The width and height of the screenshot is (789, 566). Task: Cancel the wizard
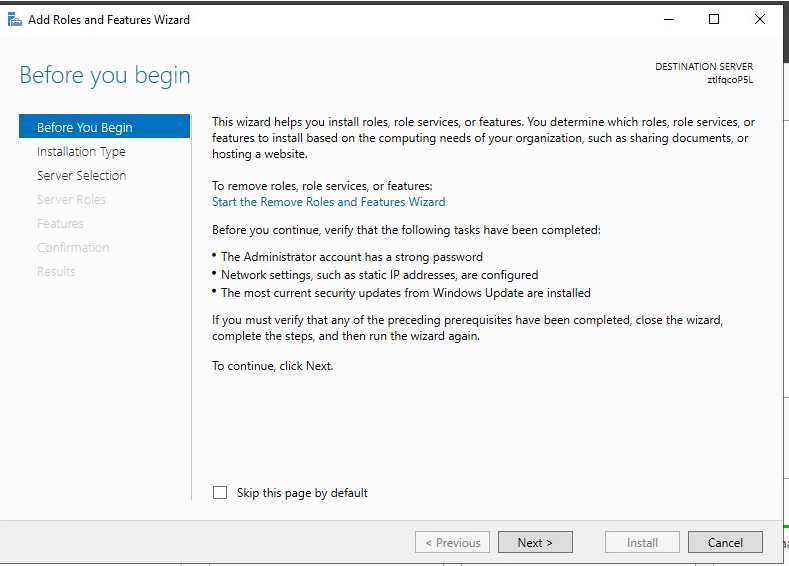(725, 543)
